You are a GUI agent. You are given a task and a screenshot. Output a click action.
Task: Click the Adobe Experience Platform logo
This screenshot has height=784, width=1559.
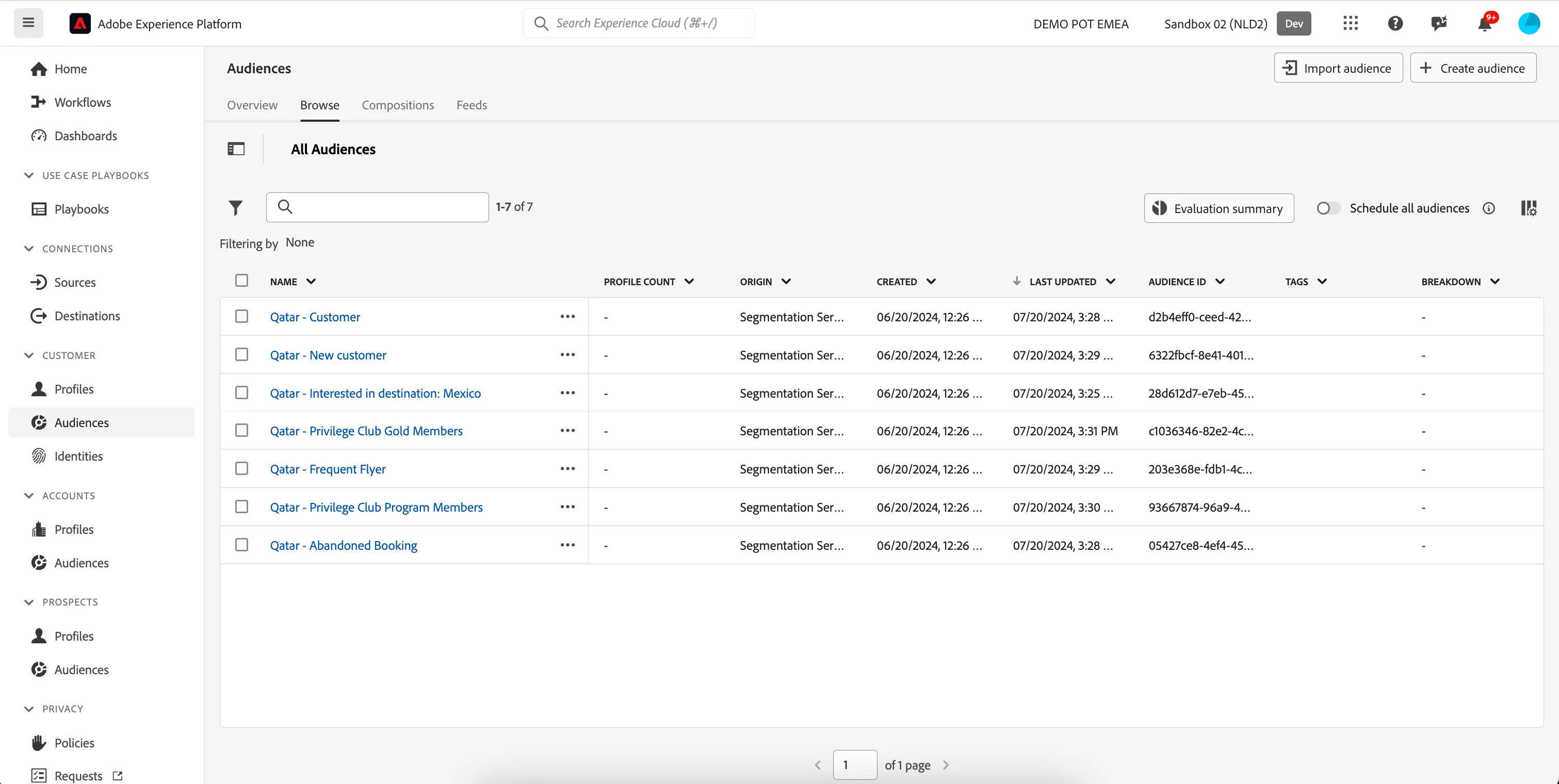[x=80, y=24]
